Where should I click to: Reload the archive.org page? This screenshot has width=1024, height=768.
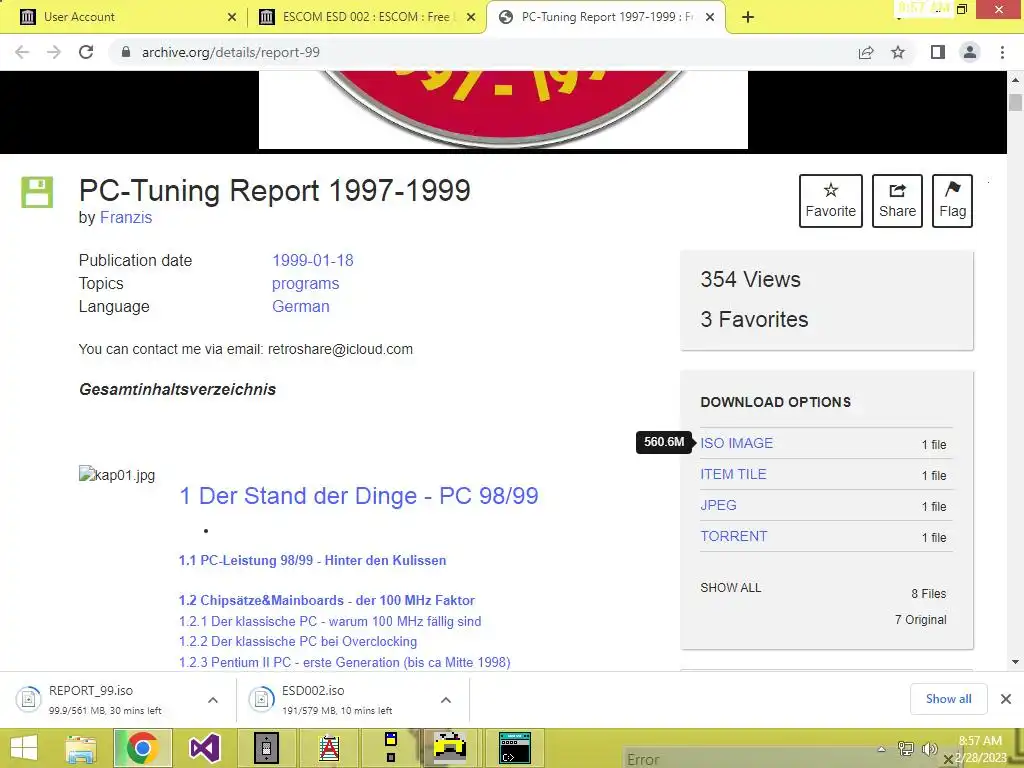pos(86,52)
